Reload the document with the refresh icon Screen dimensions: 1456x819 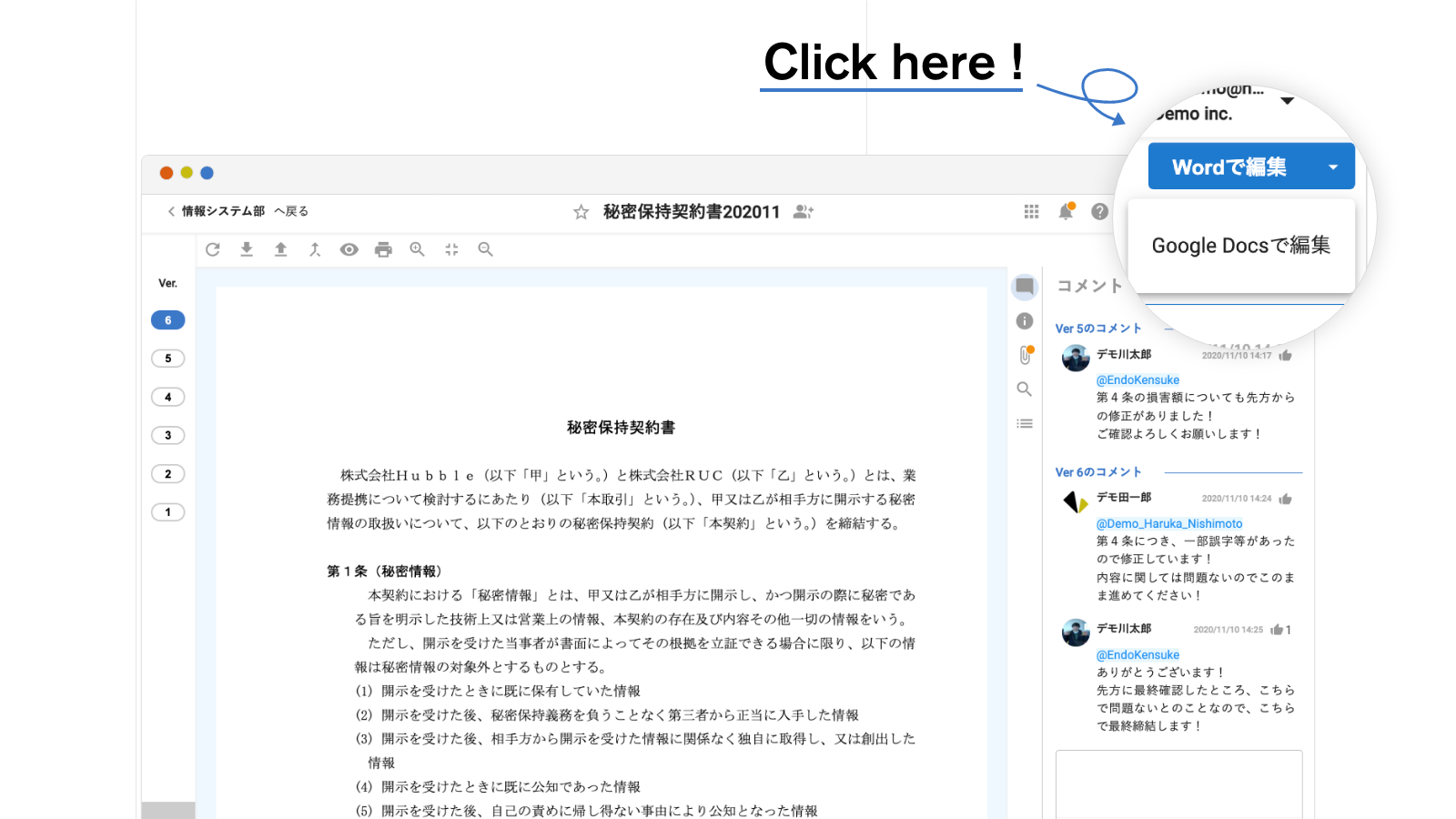pos(213,249)
